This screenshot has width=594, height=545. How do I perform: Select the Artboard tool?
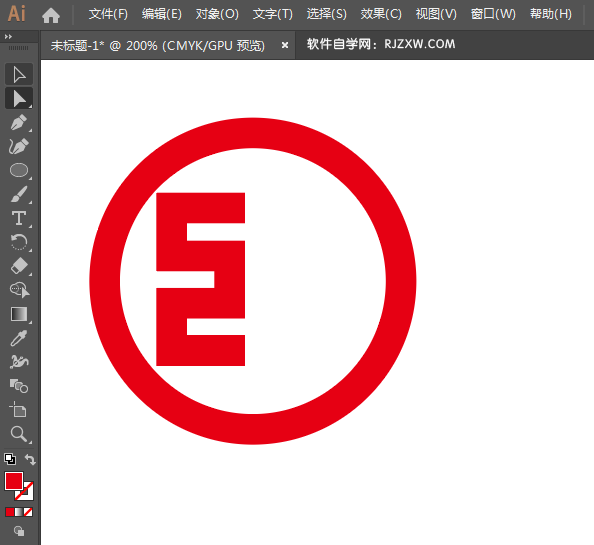[19, 410]
